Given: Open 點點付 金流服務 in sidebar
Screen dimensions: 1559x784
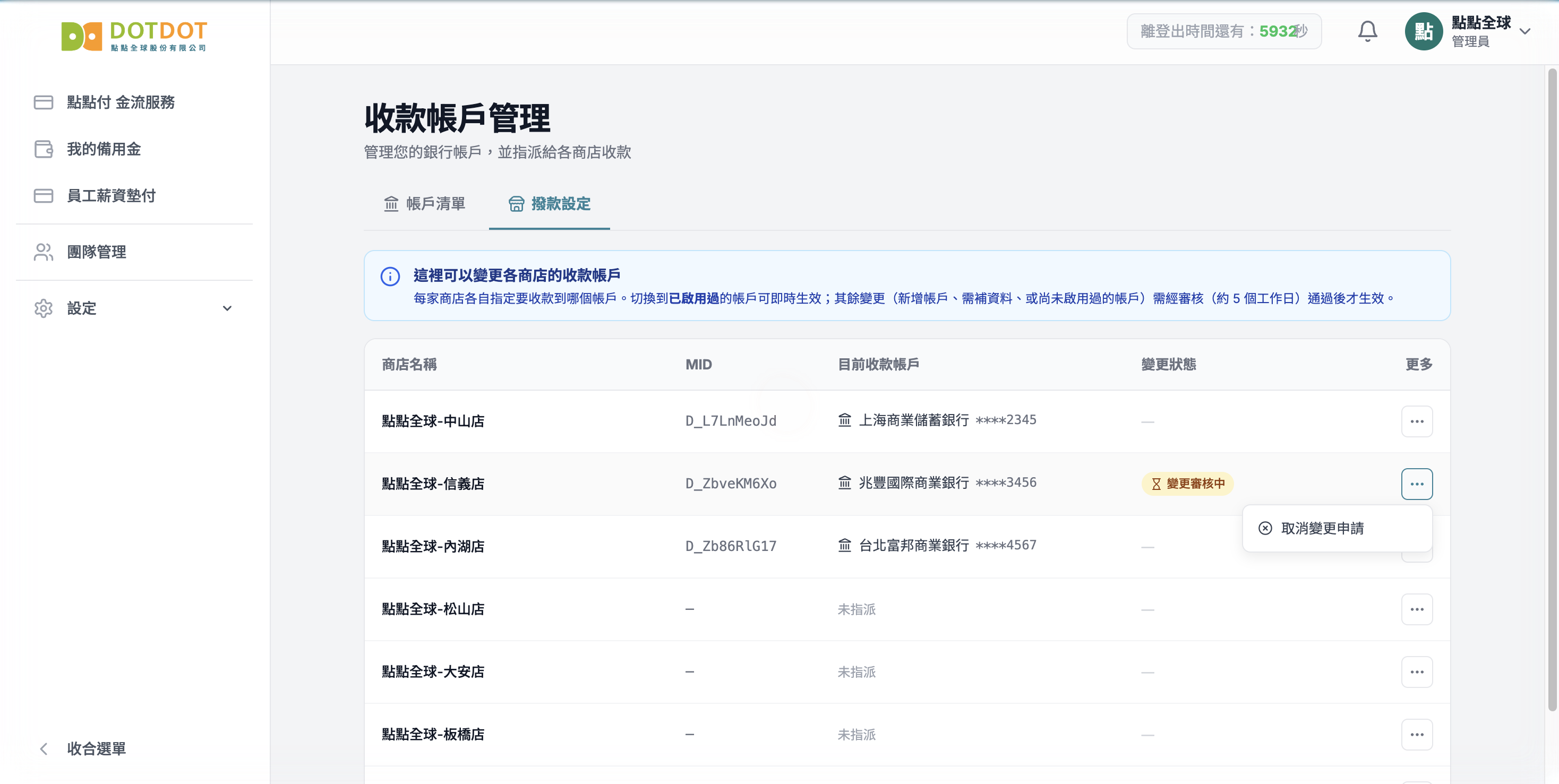Looking at the screenshot, I should tap(134, 102).
